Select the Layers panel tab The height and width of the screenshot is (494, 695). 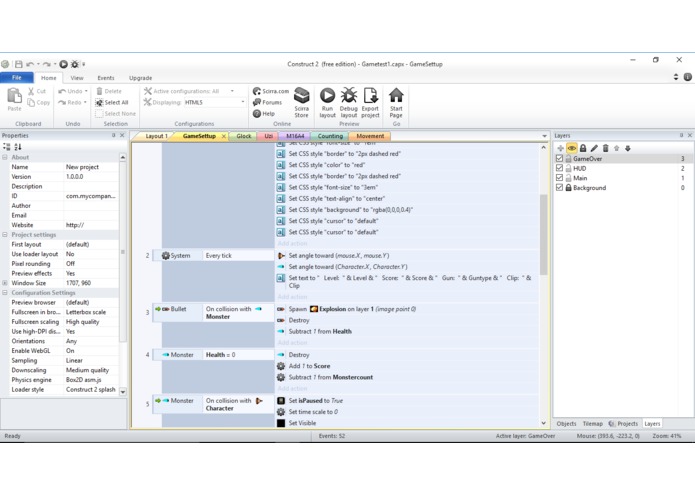point(652,424)
